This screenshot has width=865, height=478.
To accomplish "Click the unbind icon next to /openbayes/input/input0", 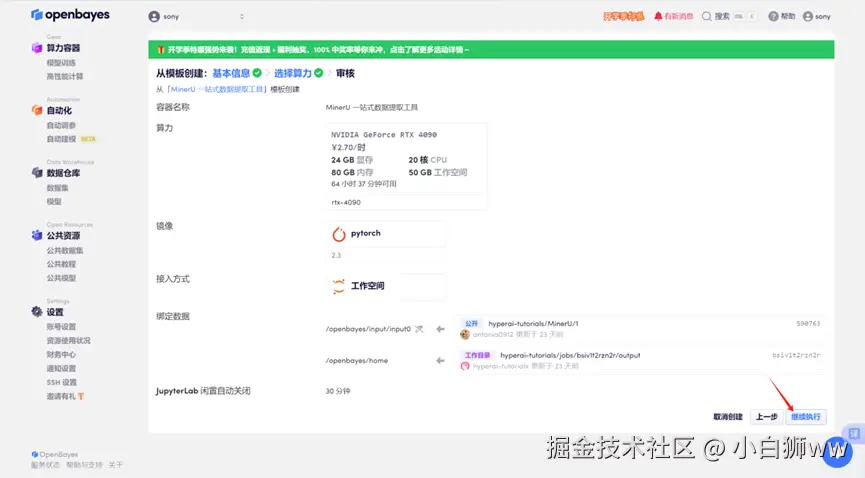I will point(419,329).
